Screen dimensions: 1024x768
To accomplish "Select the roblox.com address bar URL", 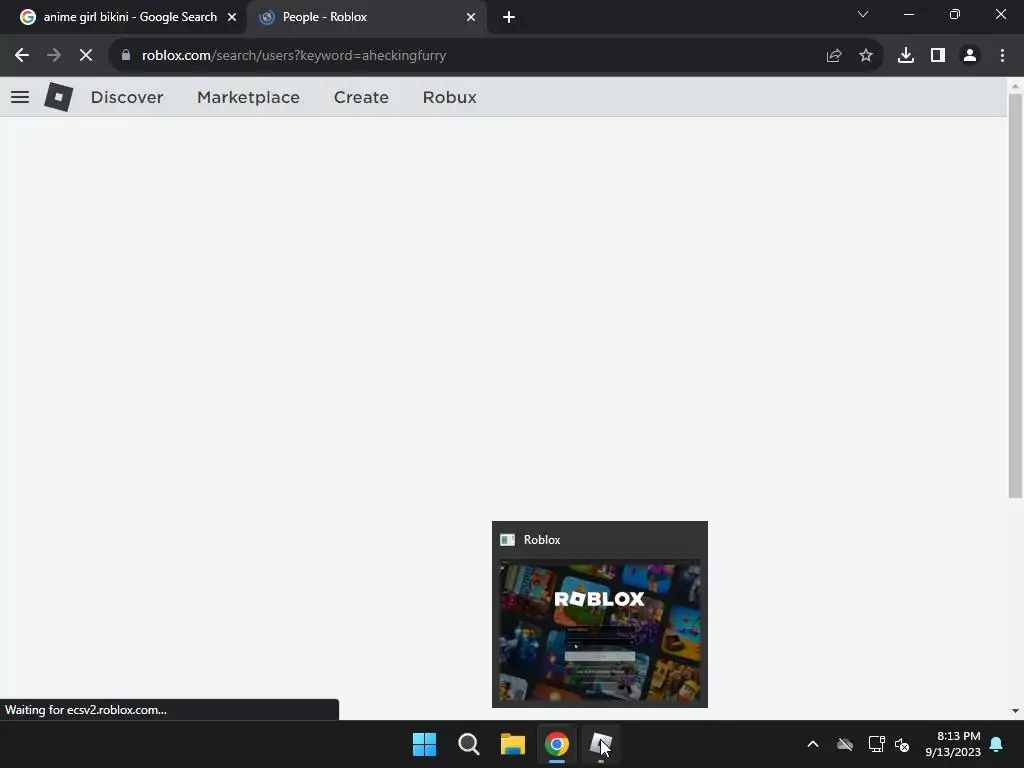I will tap(294, 56).
